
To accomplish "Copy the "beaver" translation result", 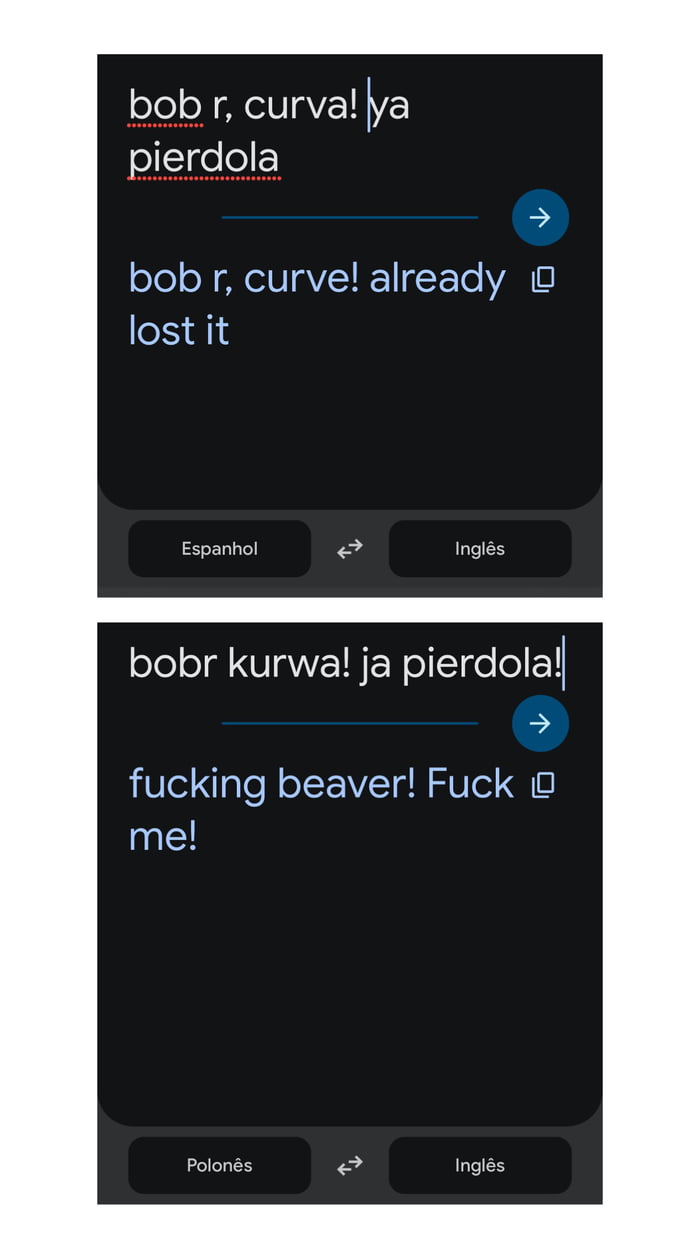I will tap(542, 785).
